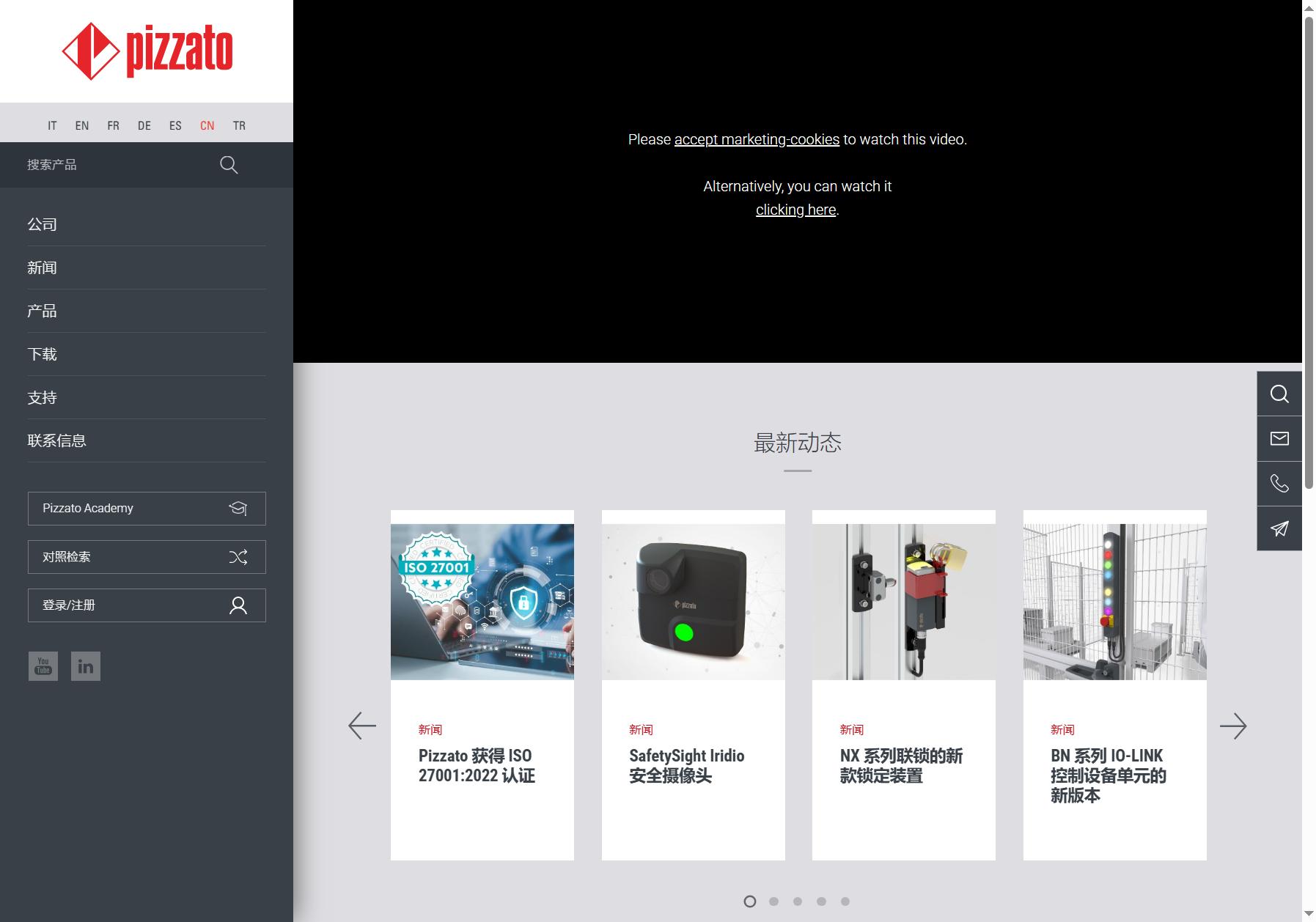This screenshot has width=1316, height=922.
Task: Switch language to DE
Action: (x=144, y=126)
